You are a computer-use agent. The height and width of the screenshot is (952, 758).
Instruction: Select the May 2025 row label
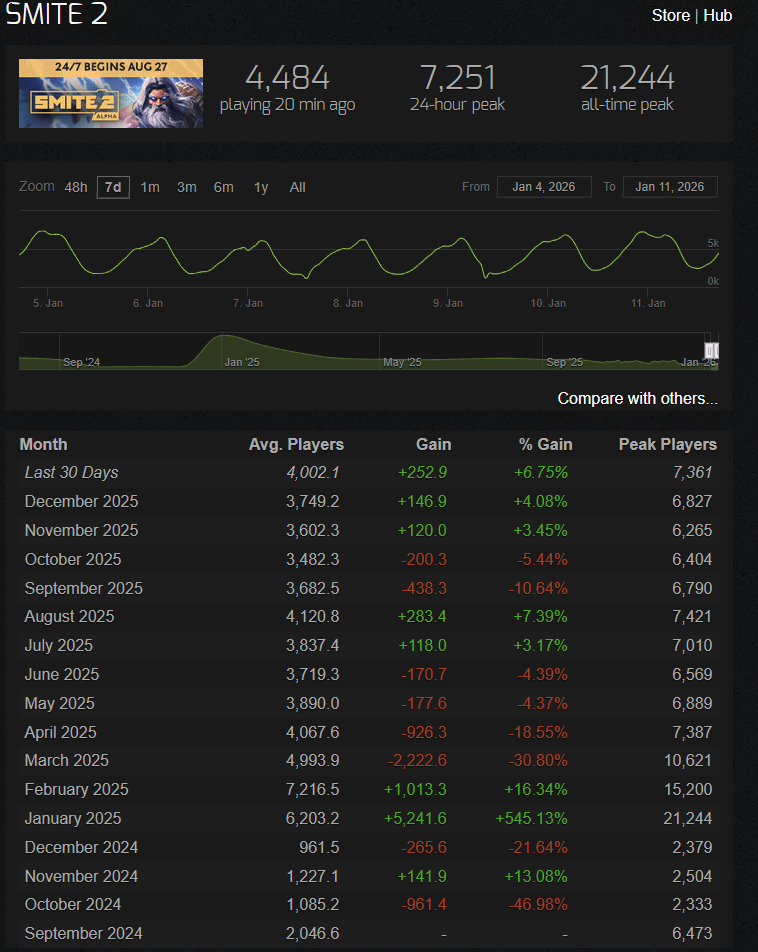(60, 703)
